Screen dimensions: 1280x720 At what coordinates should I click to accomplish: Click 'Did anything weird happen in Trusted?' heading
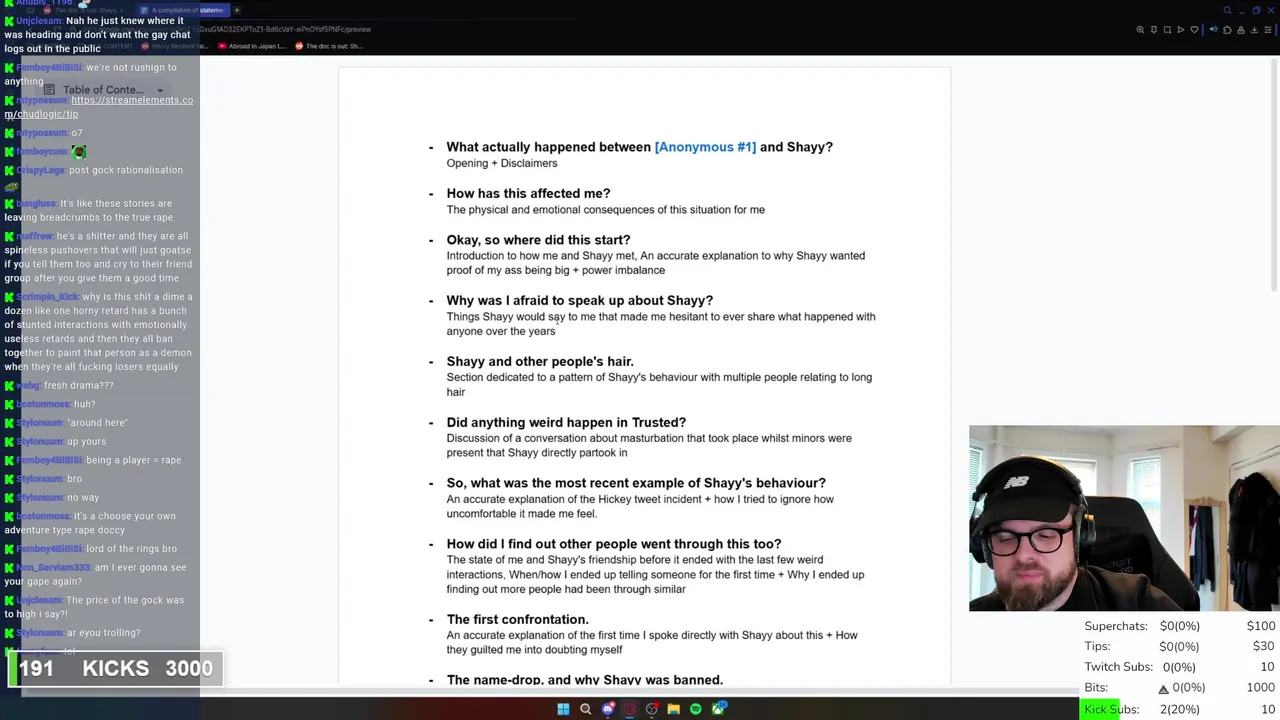pos(566,422)
